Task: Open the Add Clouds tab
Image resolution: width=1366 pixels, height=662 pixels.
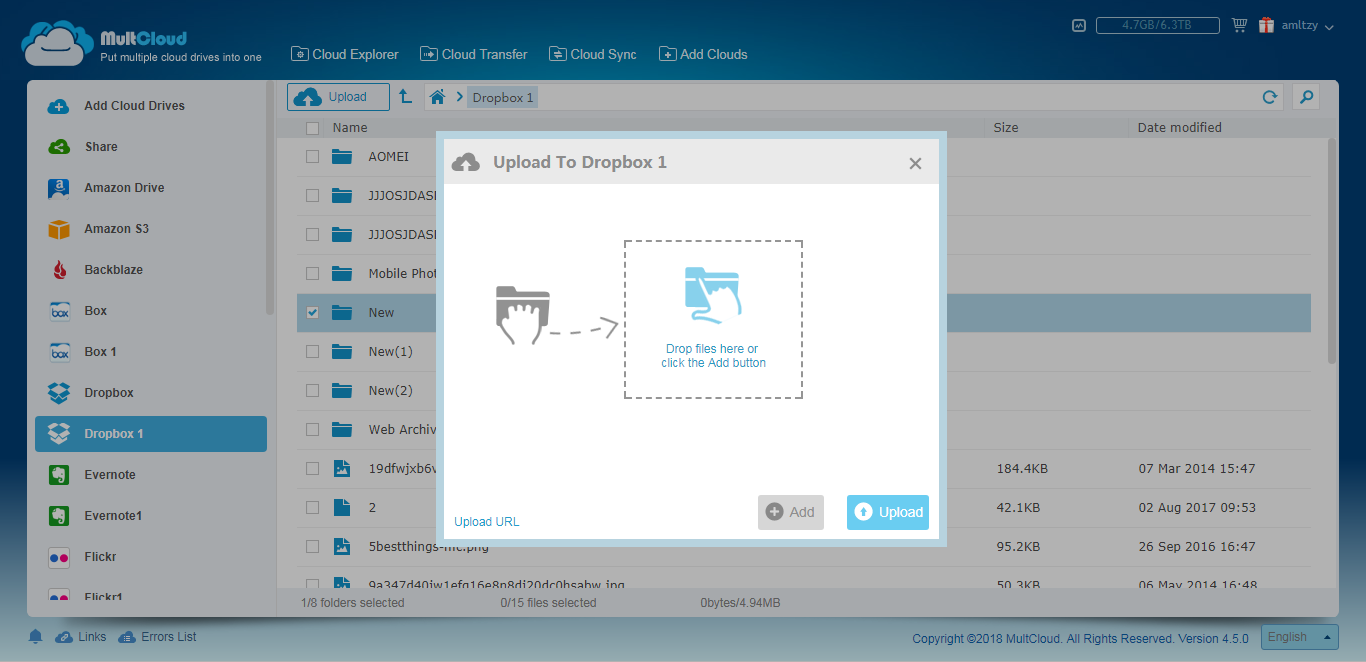Action: click(704, 54)
